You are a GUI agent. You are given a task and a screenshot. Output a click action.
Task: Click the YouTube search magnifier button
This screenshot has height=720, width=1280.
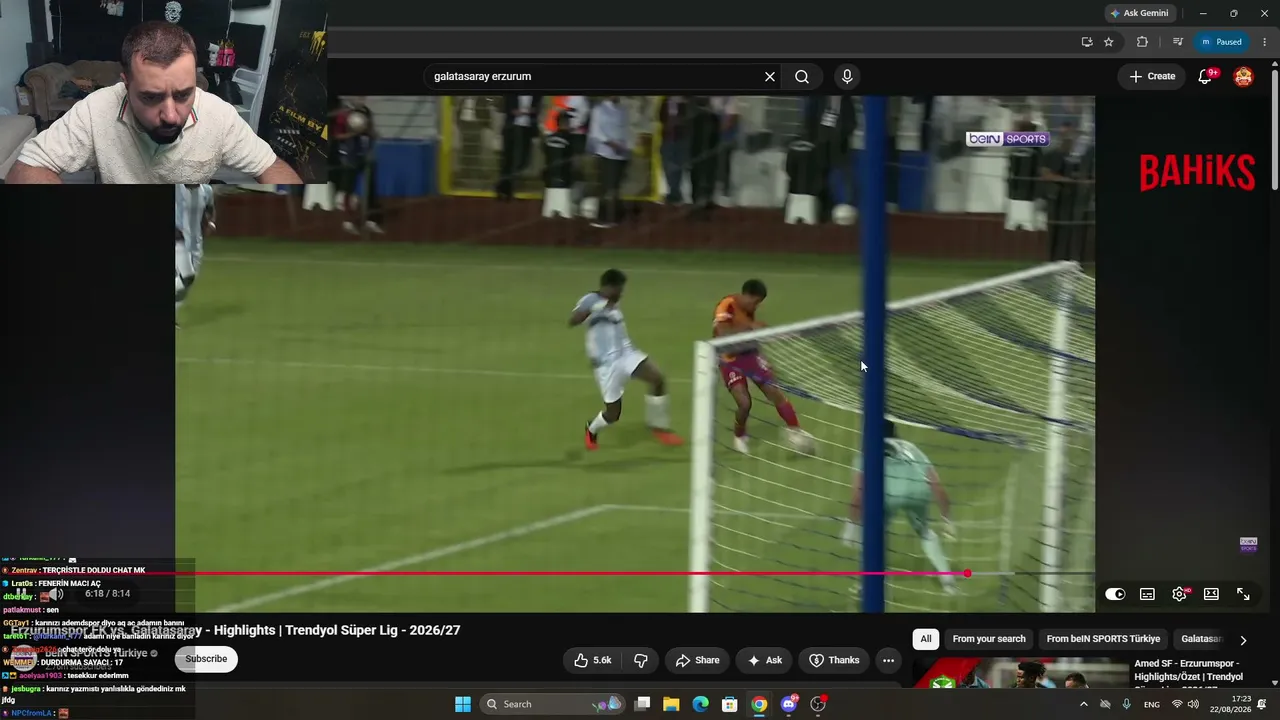pyautogui.click(x=802, y=77)
